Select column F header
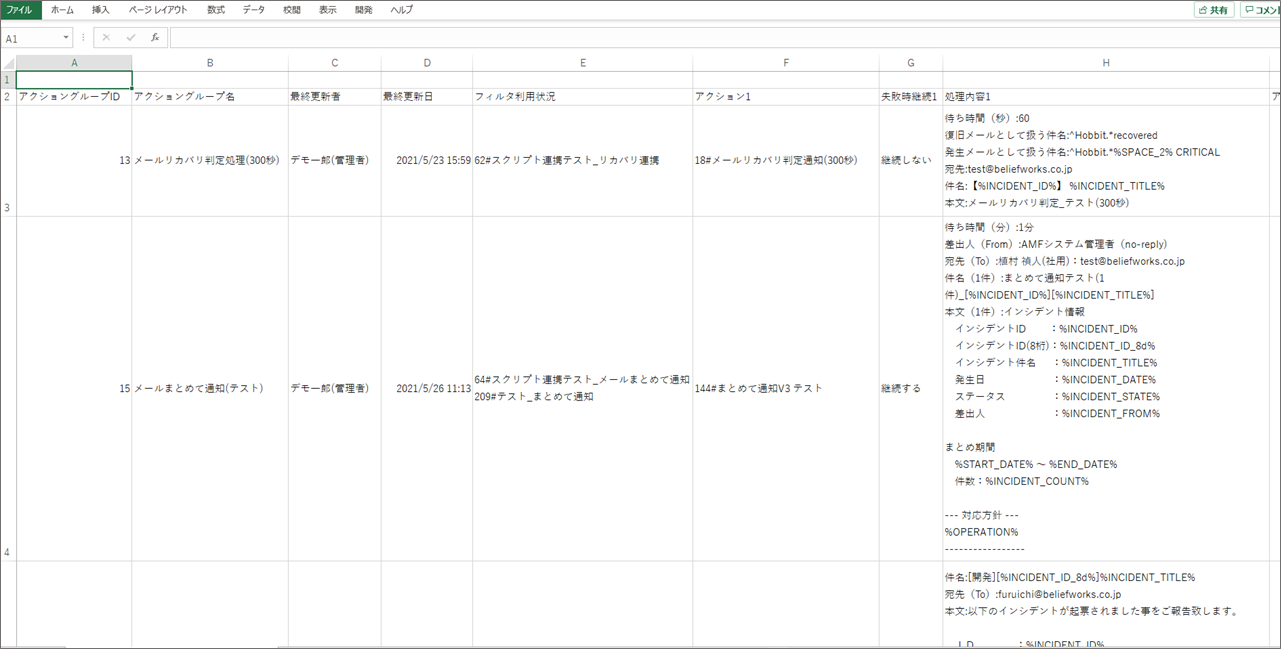Viewport: 1283px width, 649px height. 785,63
